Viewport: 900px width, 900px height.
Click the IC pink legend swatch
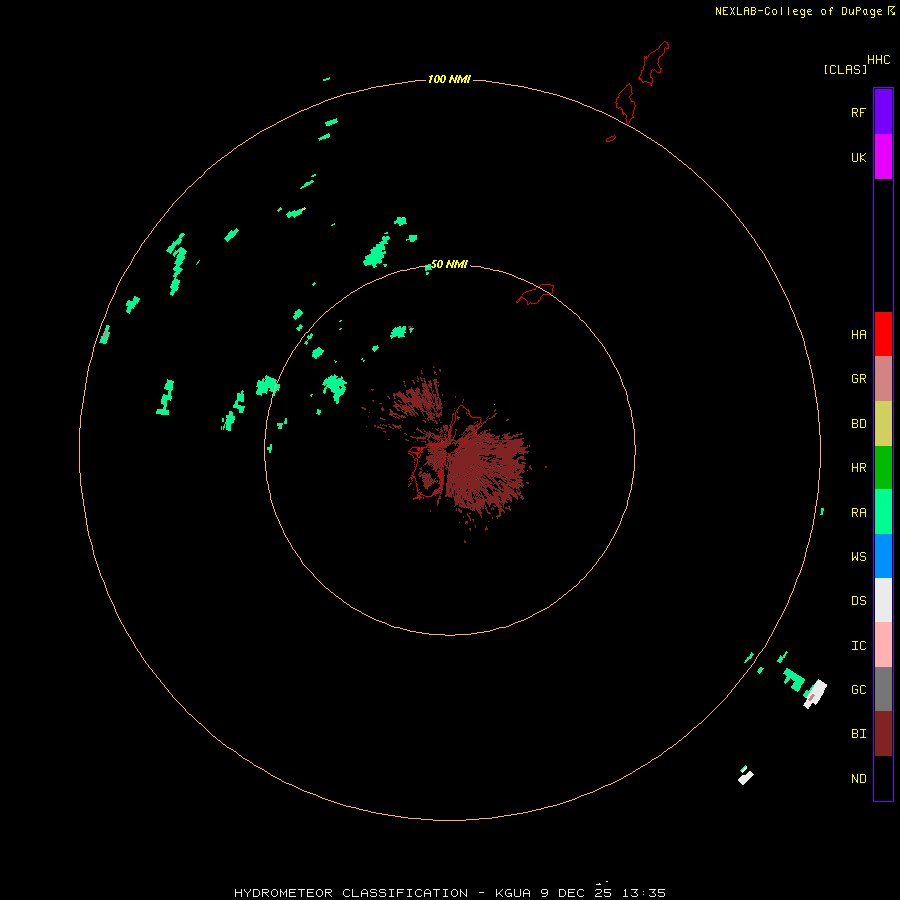(x=883, y=645)
